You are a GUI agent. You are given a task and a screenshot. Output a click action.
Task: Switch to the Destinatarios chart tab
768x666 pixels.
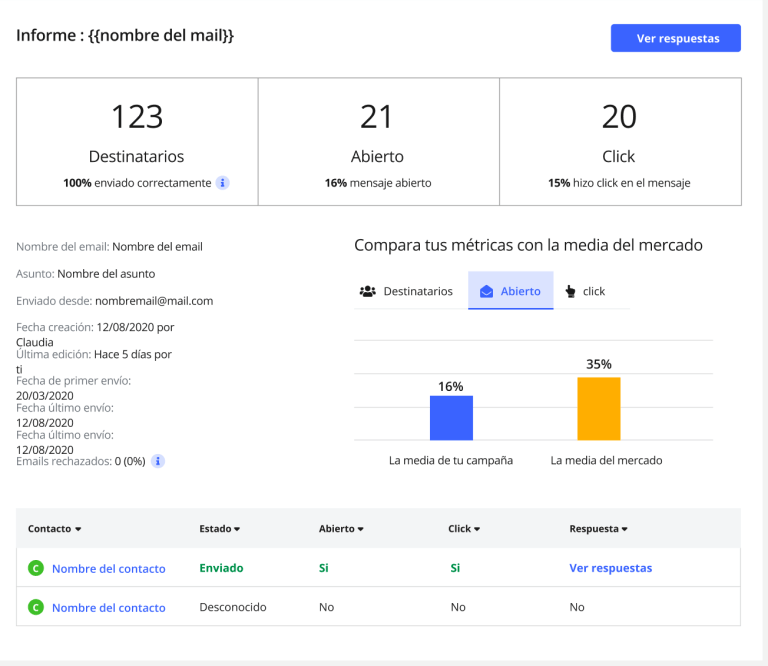point(406,291)
